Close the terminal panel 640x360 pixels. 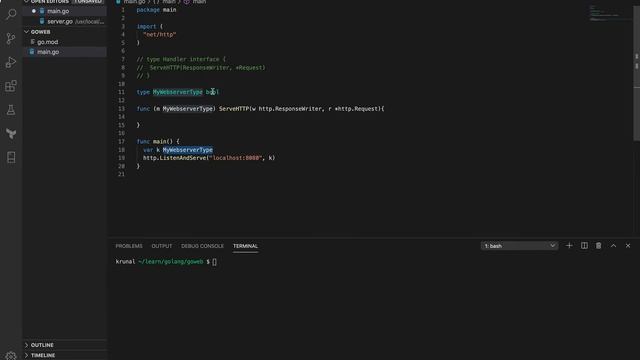[x=628, y=246]
